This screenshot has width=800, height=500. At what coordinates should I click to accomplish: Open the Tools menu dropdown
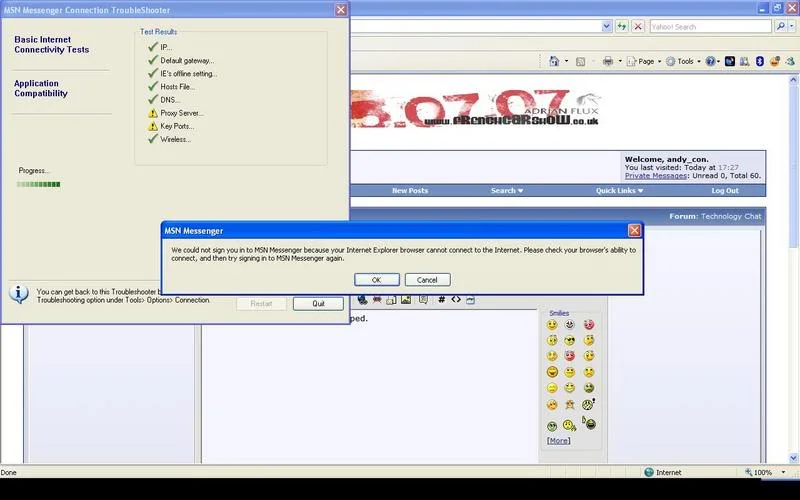click(x=684, y=61)
